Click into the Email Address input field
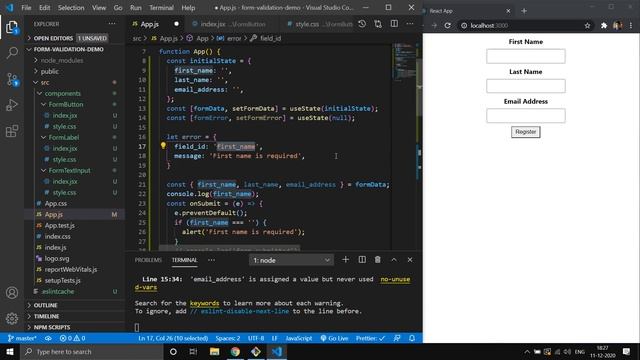This screenshot has height=360, width=640. point(526,116)
